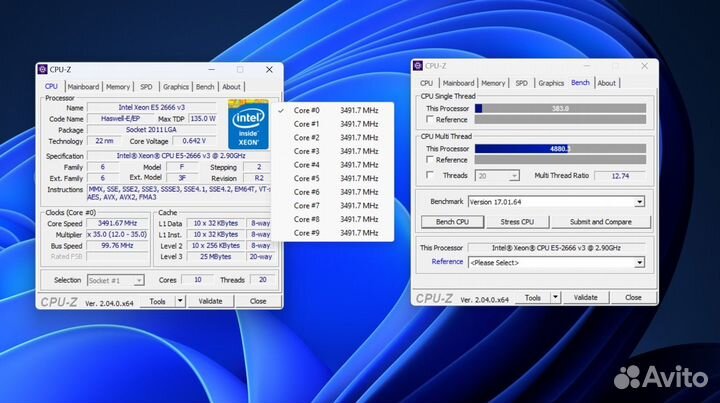Open Graphics tab in left window
Viewport: 720px width, 403px height.
click(x=176, y=87)
